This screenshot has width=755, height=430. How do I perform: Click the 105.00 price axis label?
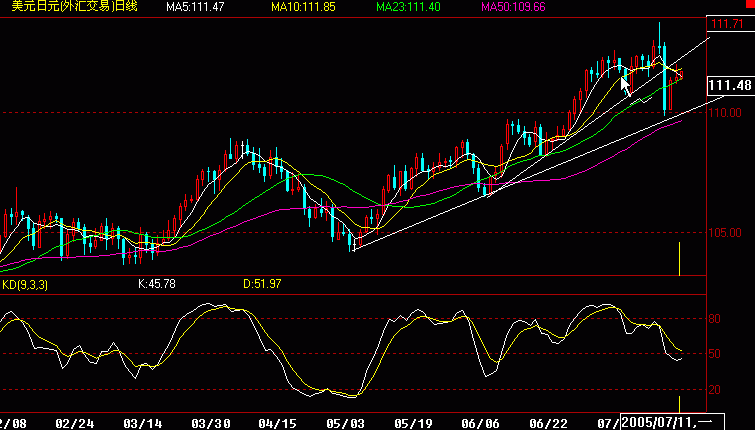click(x=725, y=233)
